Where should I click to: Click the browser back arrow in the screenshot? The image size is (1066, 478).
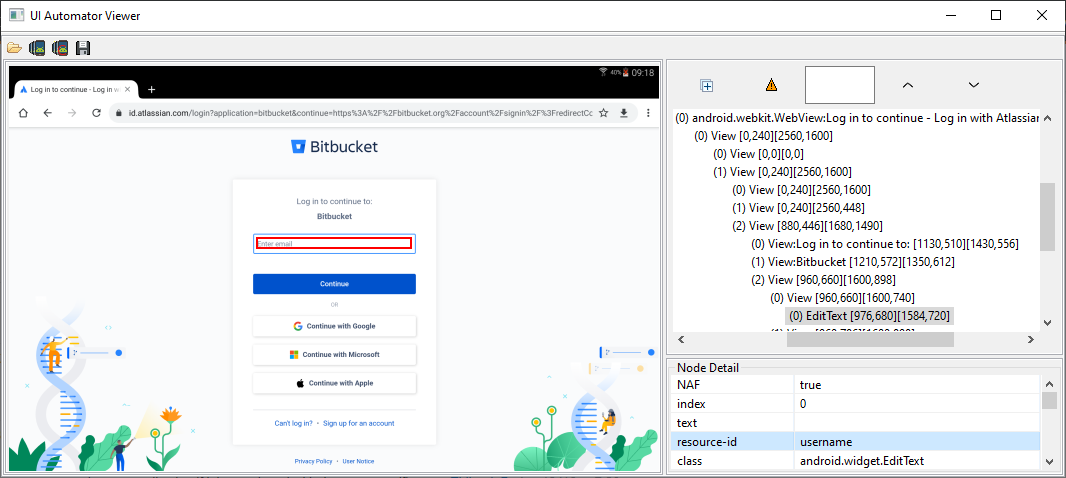(x=48, y=113)
